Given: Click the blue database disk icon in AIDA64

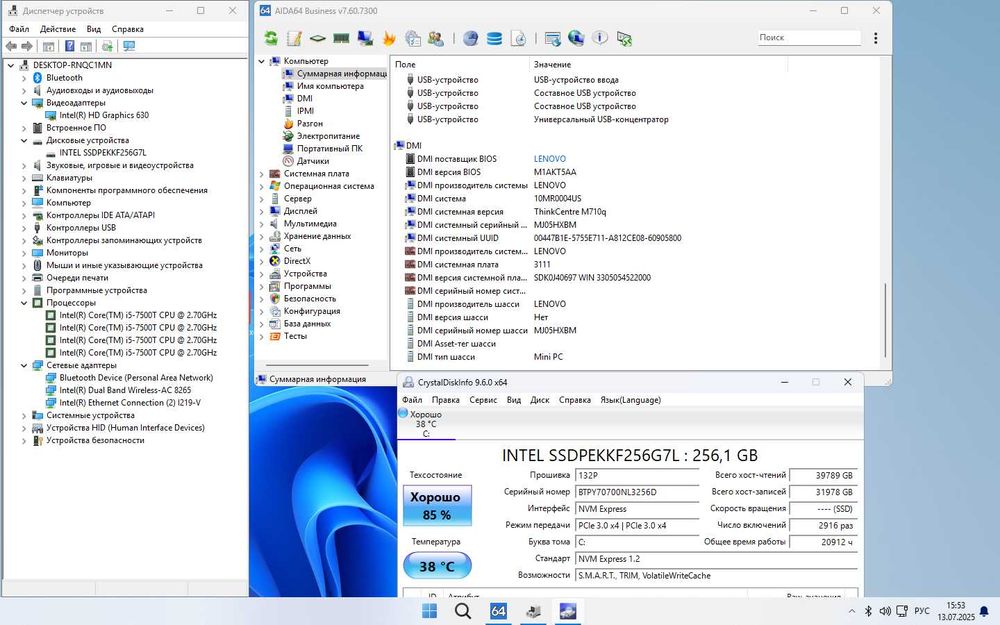Looking at the screenshot, I should click(x=494, y=38).
